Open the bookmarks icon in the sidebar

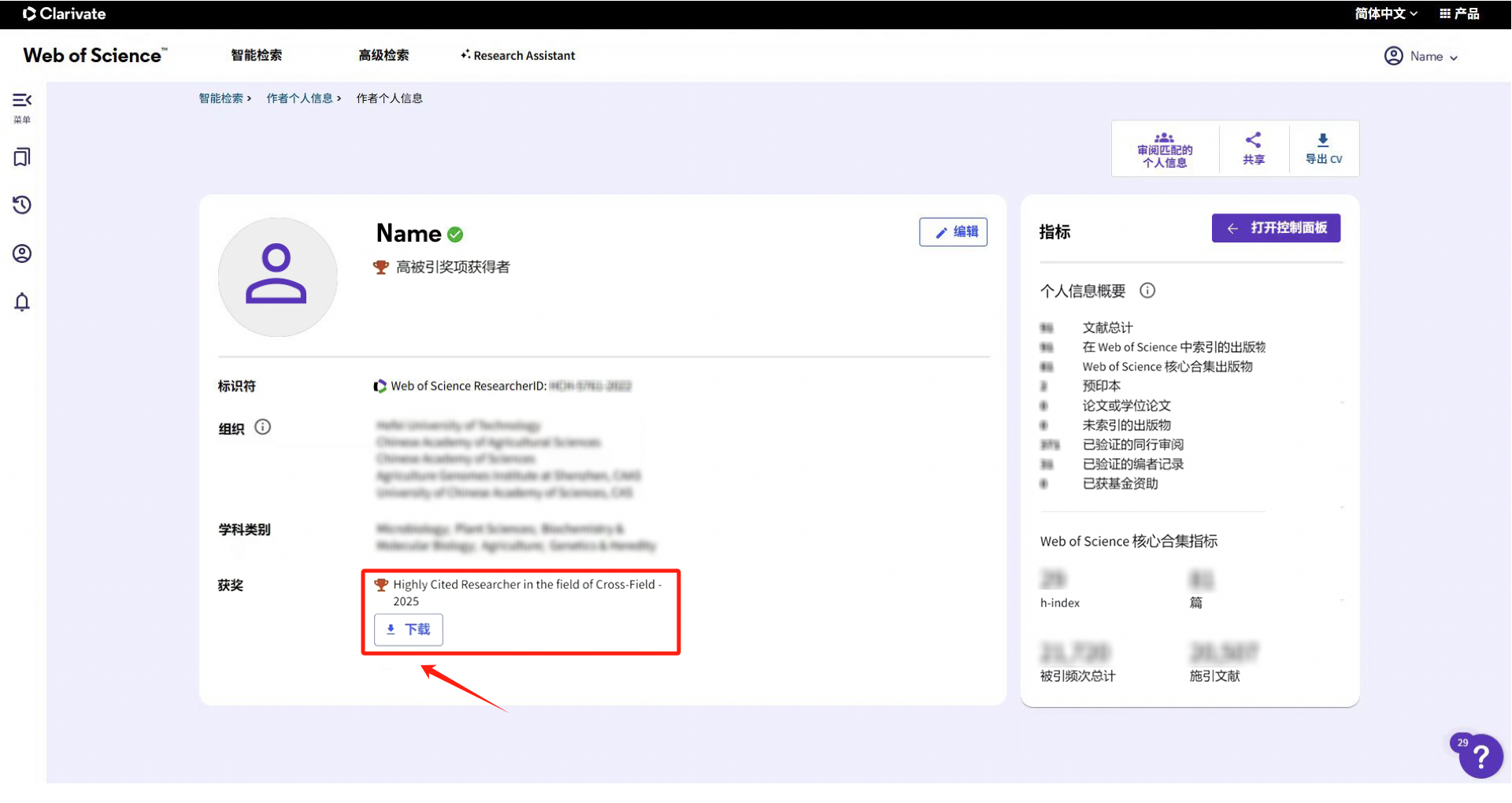pos(21,157)
